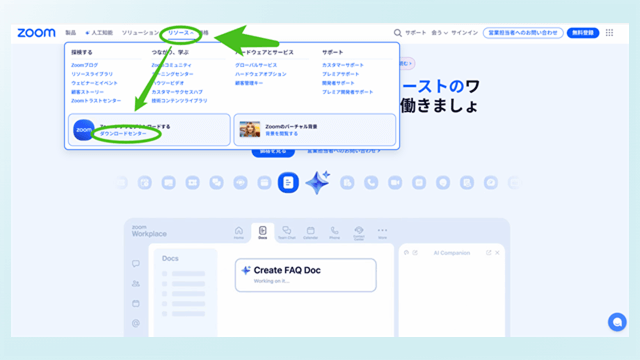
Task: Select the highlighted Docs icon in the product carousel
Action: coord(288,182)
